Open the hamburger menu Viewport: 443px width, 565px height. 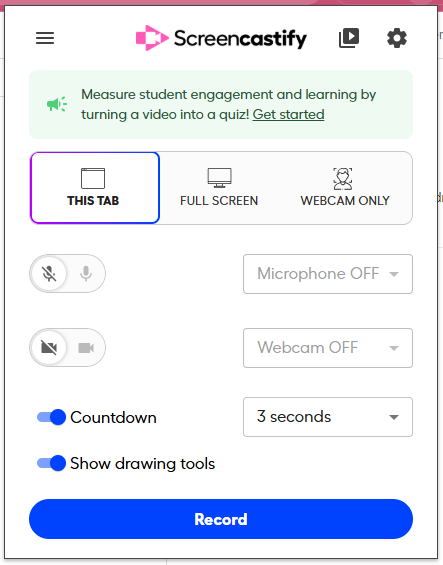pyautogui.click(x=45, y=38)
